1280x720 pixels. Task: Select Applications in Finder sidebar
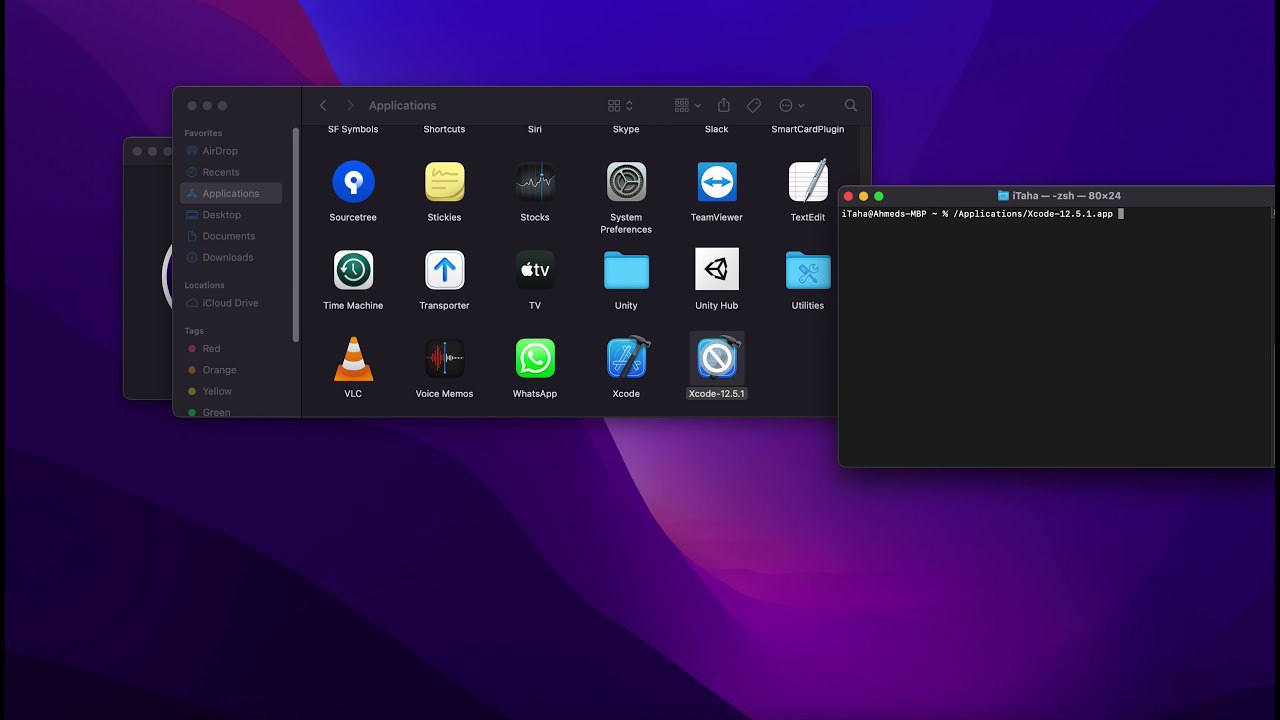pyautogui.click(x=231, y=194)
